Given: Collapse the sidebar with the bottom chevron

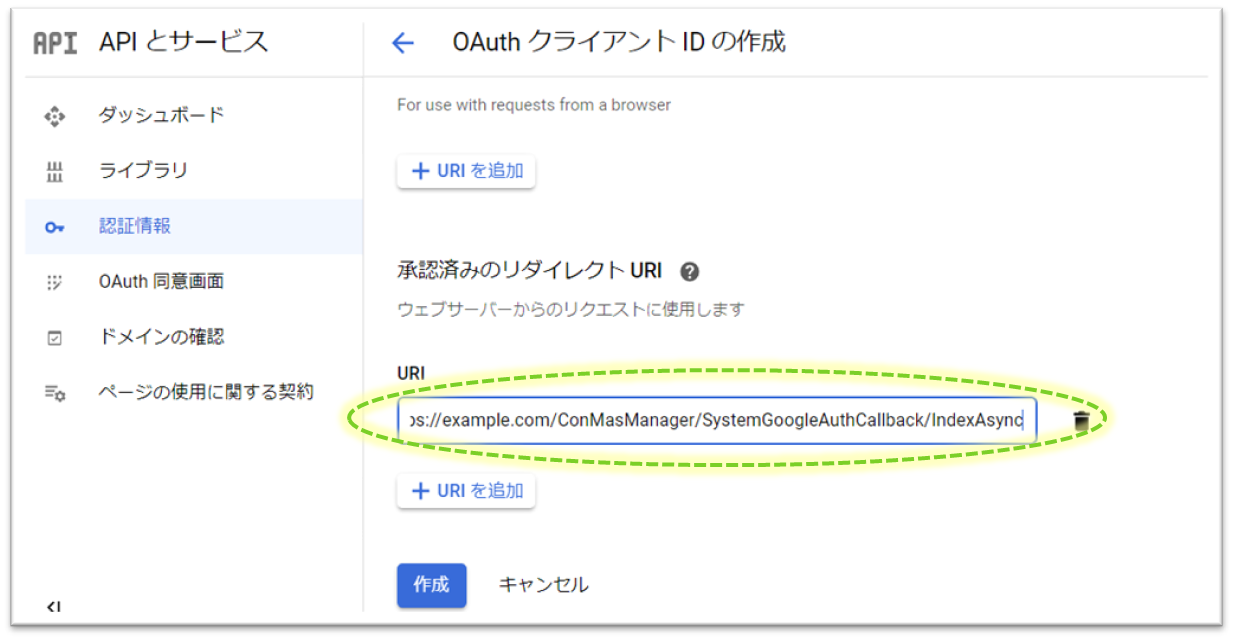Looking at the screenshot, I should (55, 606).
